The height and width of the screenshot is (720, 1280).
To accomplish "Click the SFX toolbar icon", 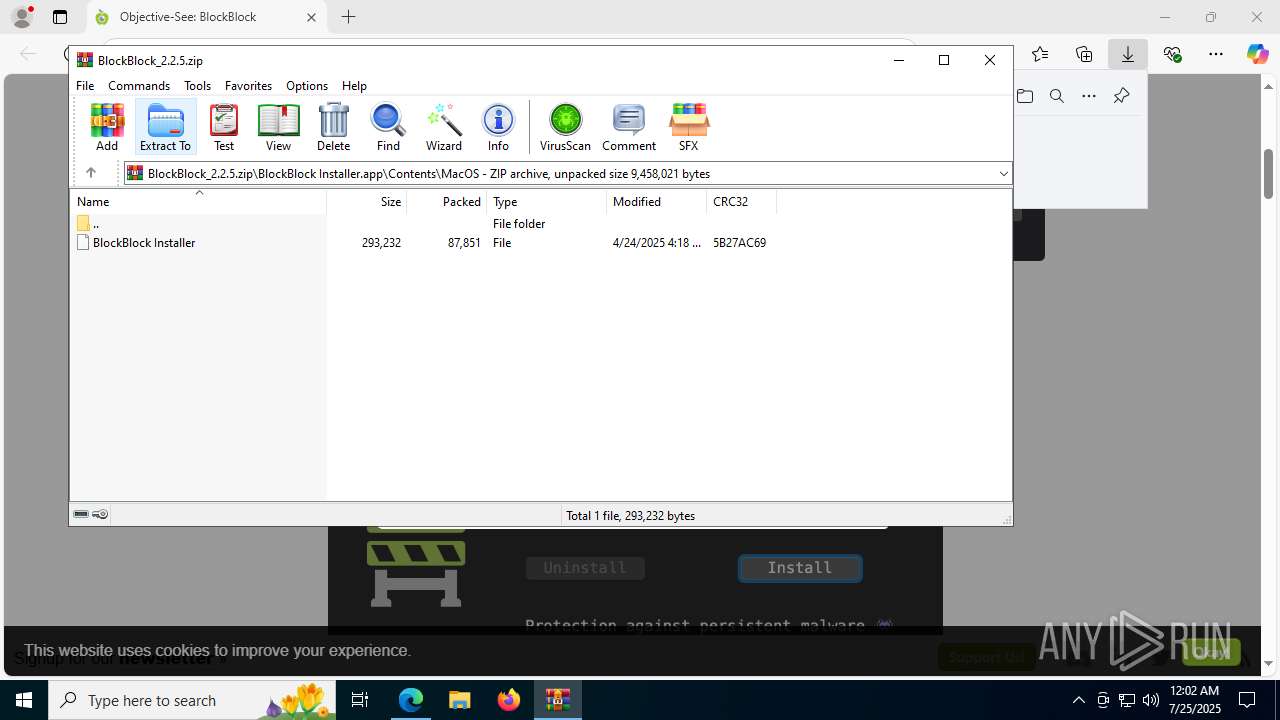I will (688, 127).
